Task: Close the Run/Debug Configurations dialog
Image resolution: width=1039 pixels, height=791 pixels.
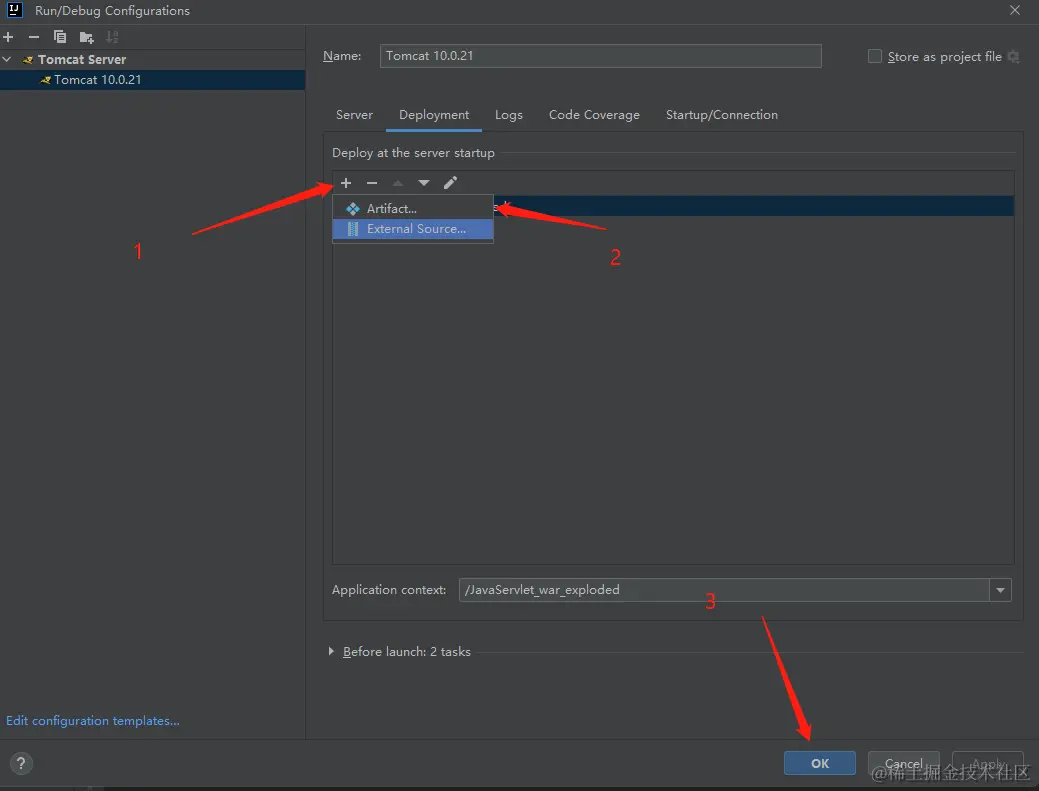Action: click(x=1014, y=10)
